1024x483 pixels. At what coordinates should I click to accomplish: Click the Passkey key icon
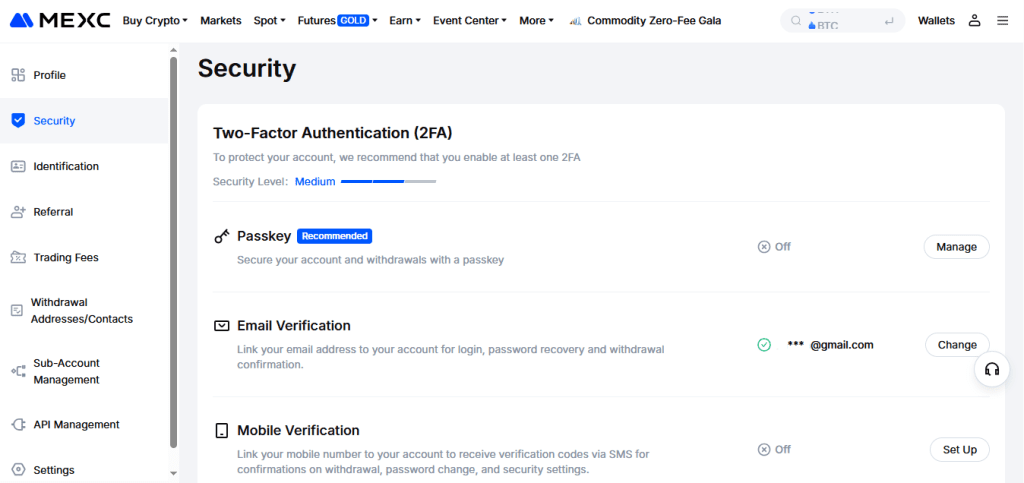coord(221,236)
